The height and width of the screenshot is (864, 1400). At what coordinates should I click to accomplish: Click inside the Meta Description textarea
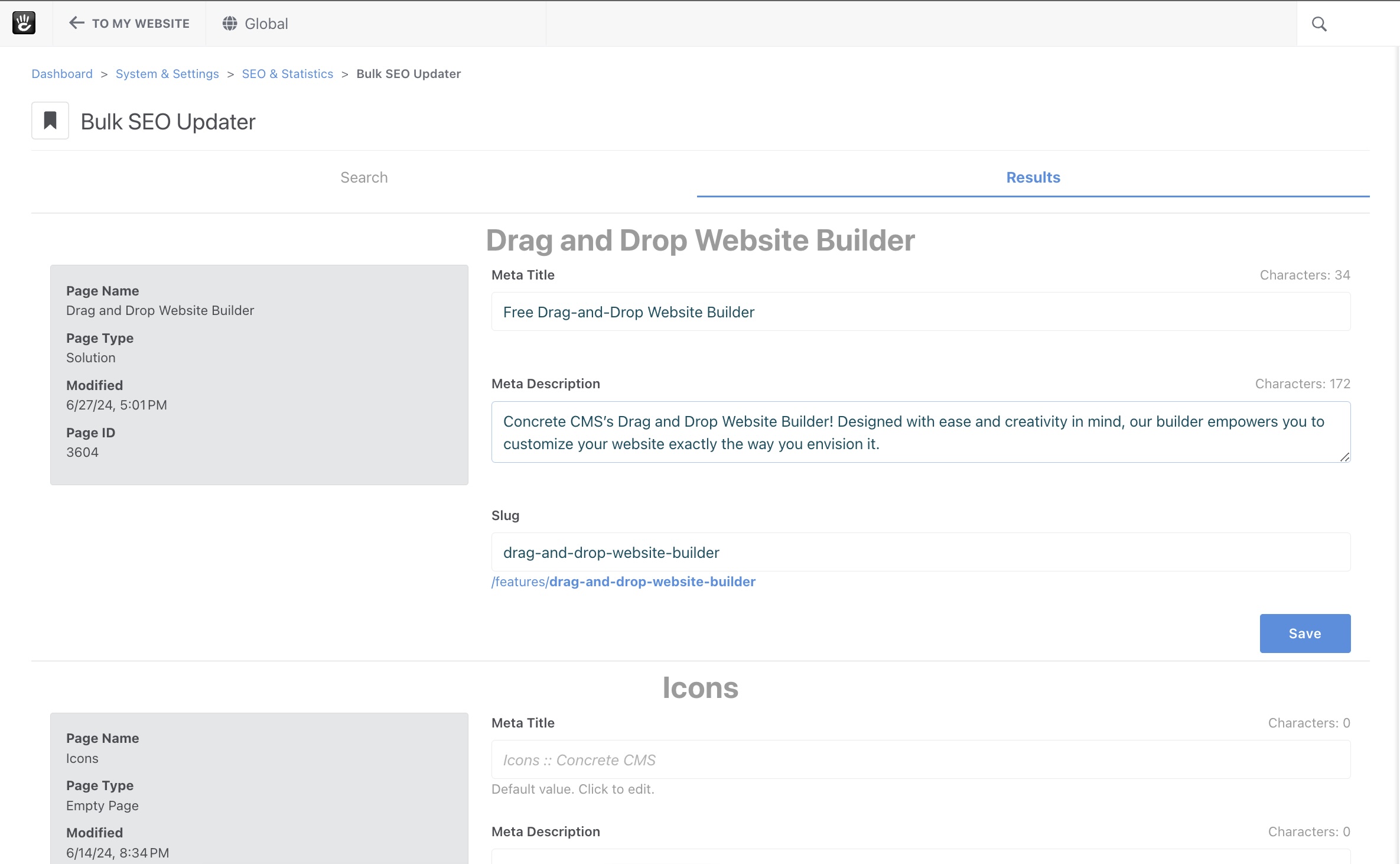click(x=920, y=432)
